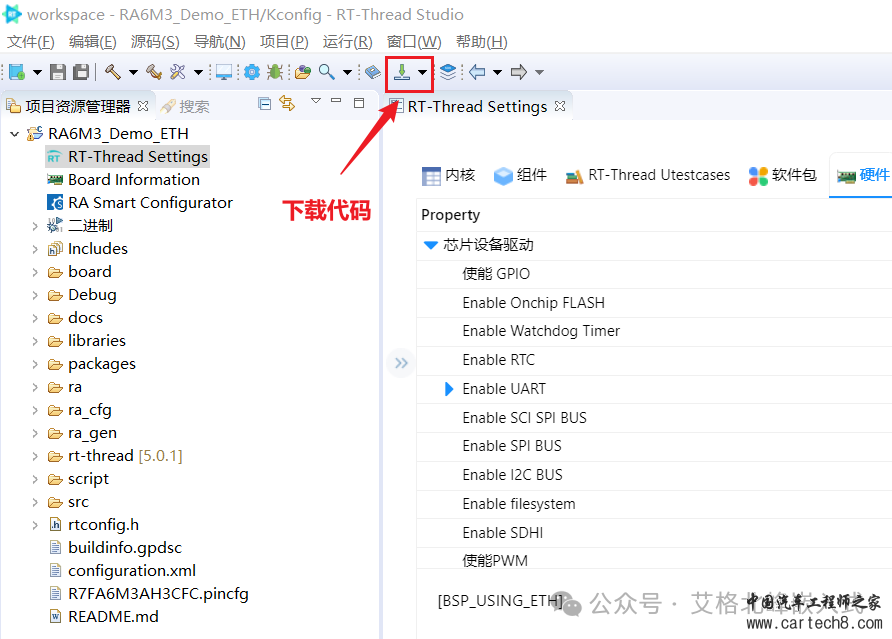Toggle link with editor icon
This screenshot has width=892, height=639.
pos(287,103)
